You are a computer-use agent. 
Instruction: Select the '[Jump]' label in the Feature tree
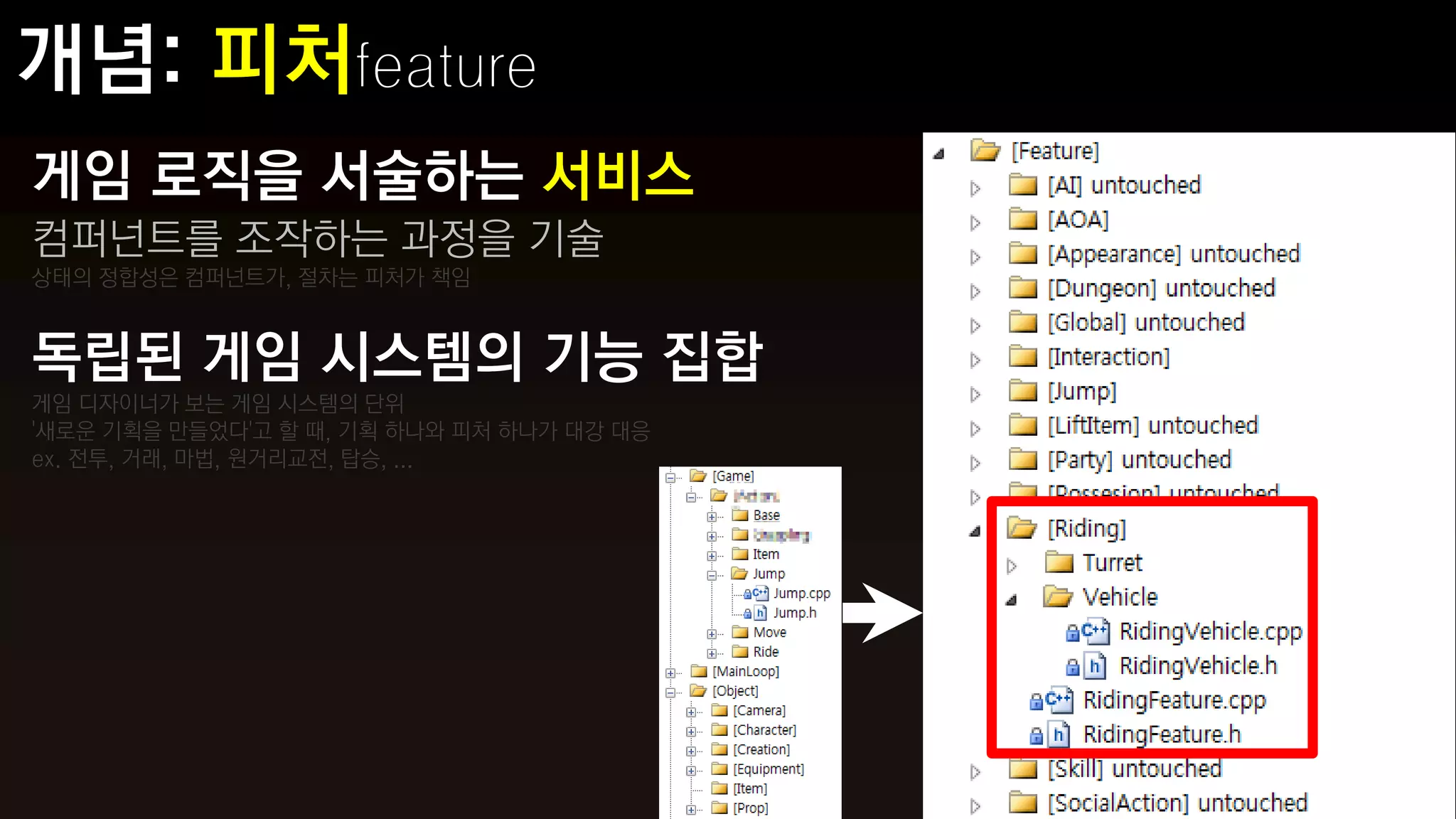tap(1082, 391)
